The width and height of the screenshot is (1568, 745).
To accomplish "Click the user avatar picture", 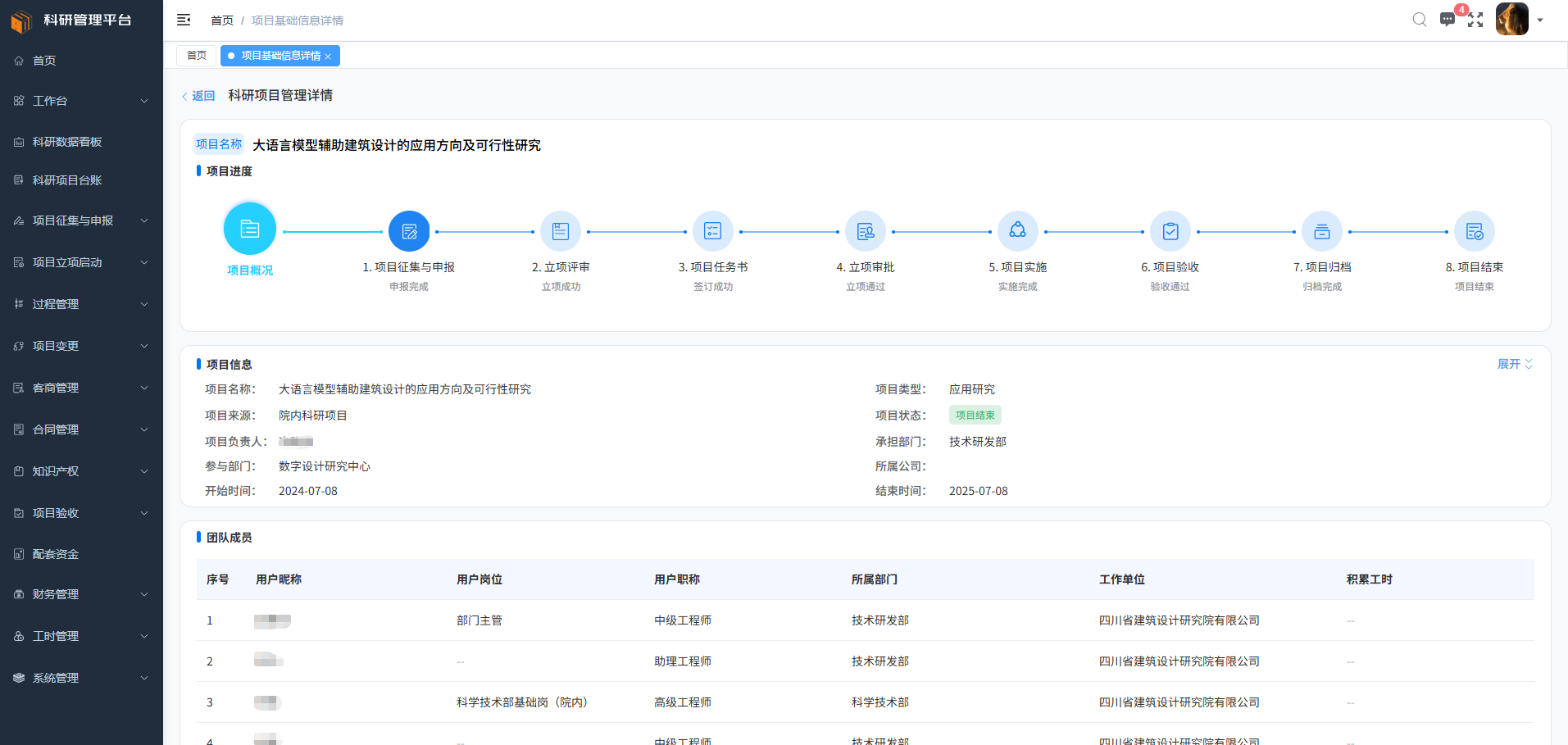I will pyautogui.click(x=1512, y=19).
